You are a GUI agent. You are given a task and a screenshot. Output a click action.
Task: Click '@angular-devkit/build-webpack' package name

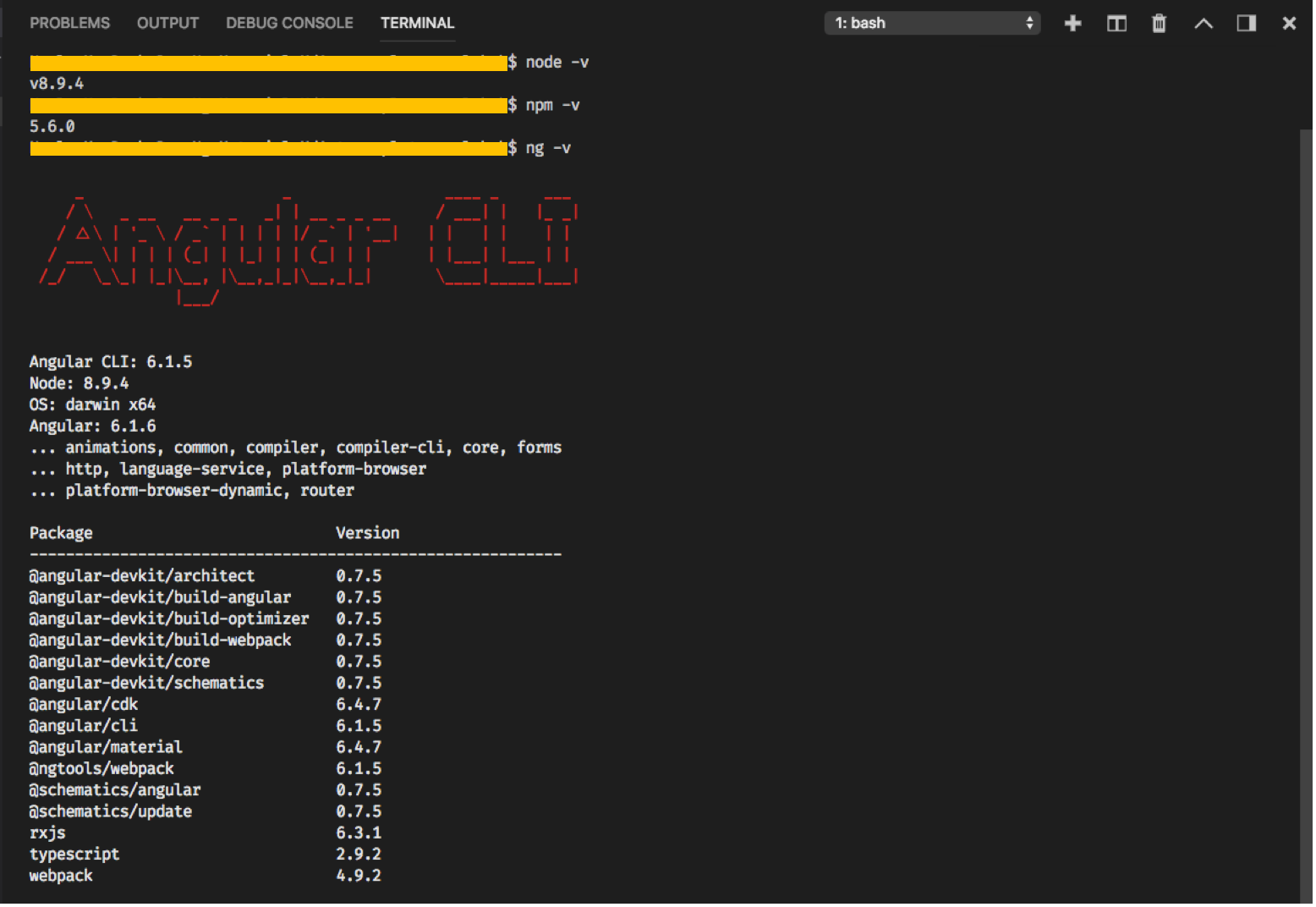coord(161,640)
